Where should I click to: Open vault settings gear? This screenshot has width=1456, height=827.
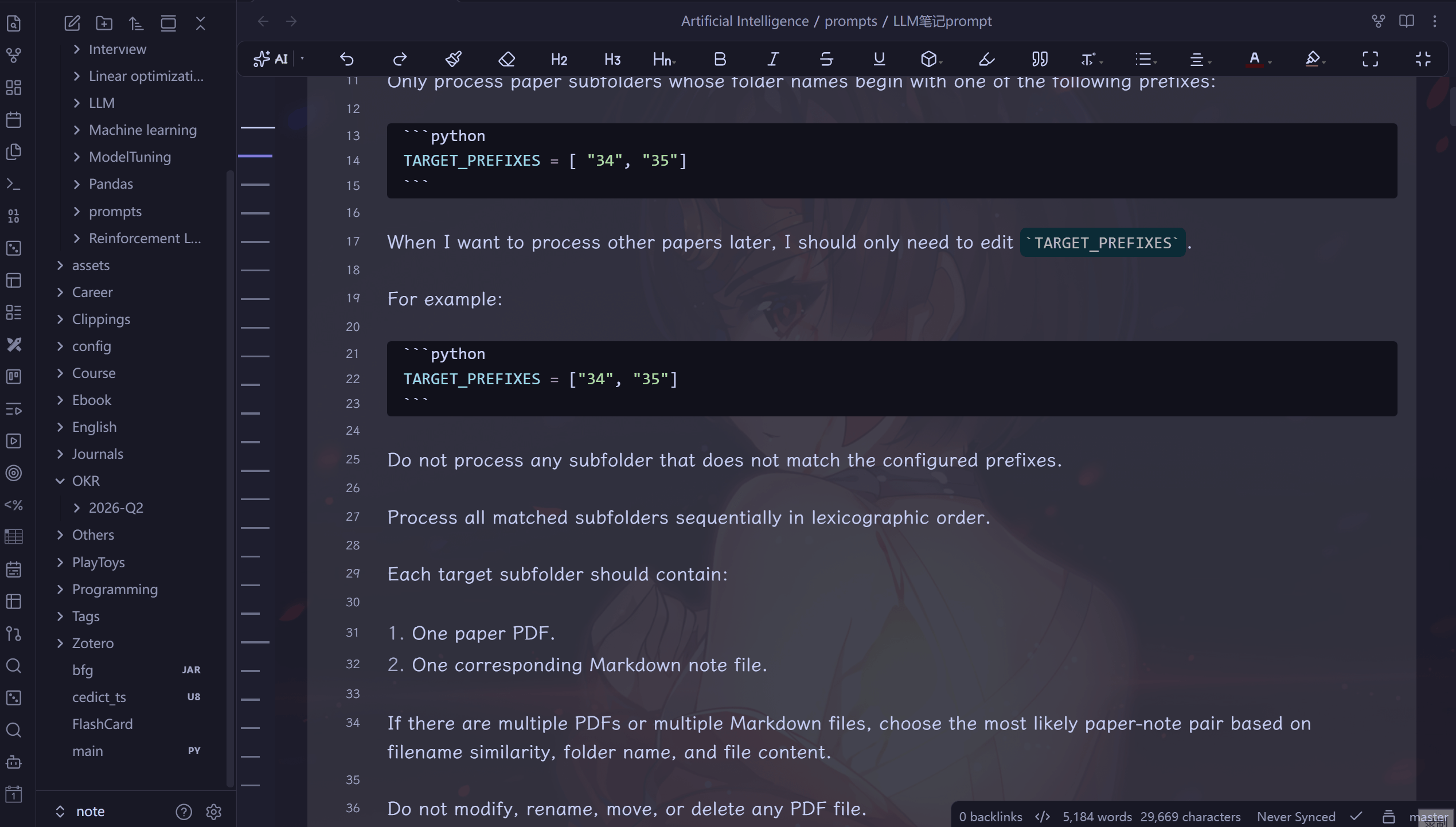pos(214,812)
